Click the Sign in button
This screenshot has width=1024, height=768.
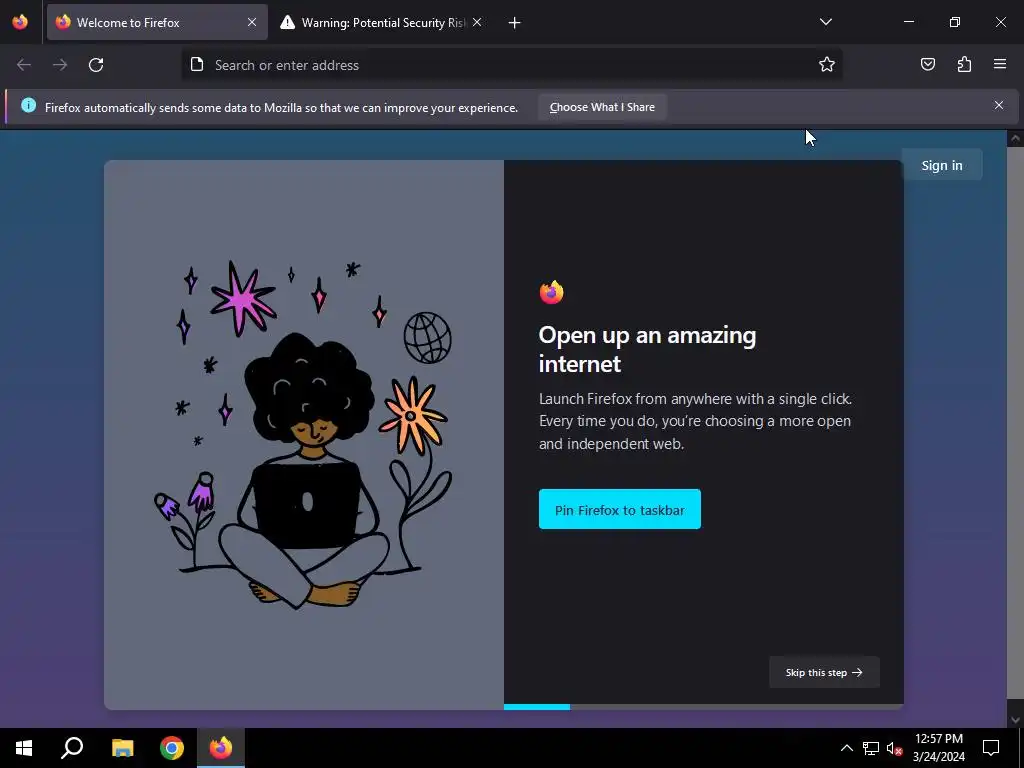[x=942, y=165]
